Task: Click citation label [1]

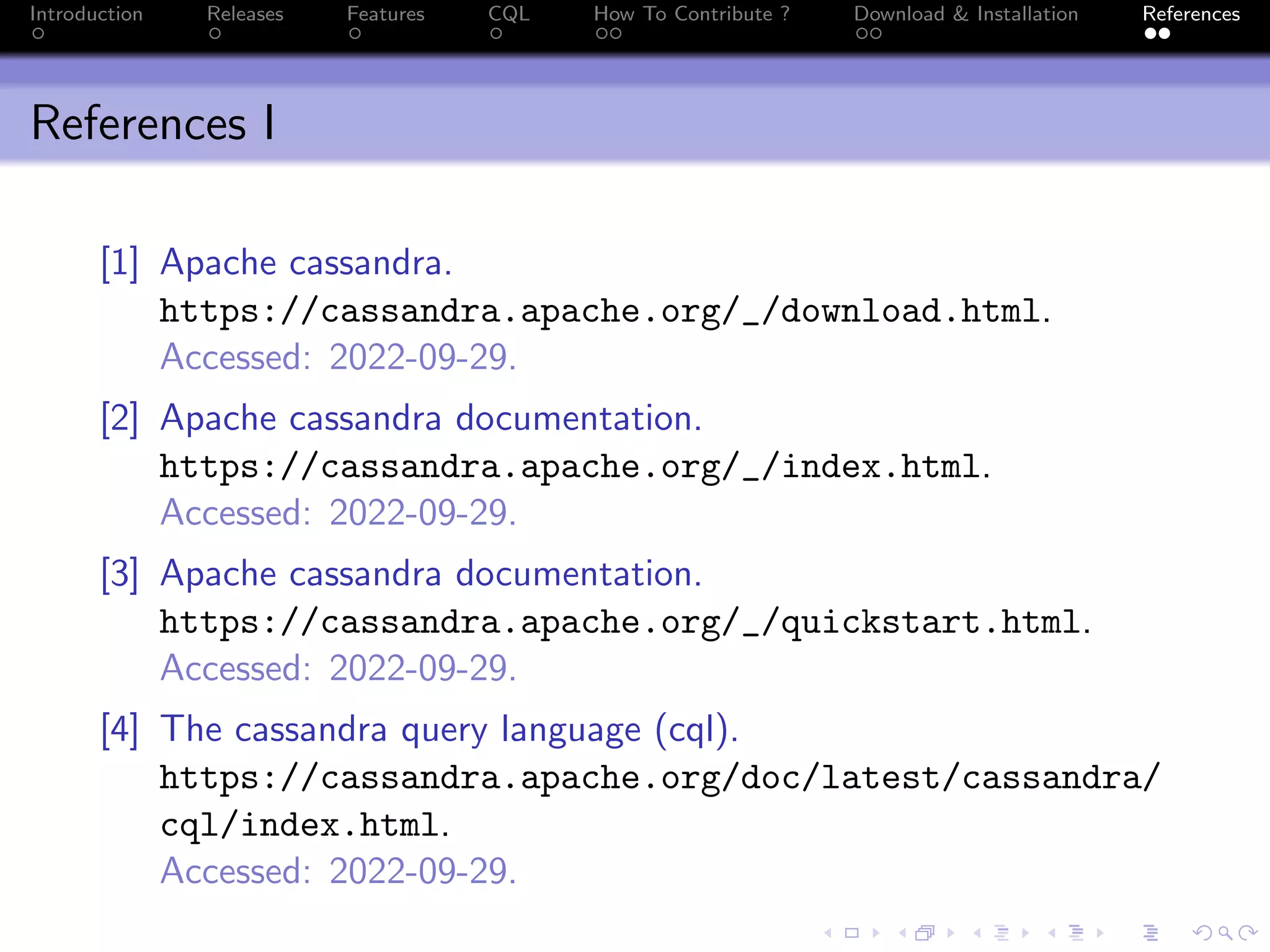Action: click(120, 263)
